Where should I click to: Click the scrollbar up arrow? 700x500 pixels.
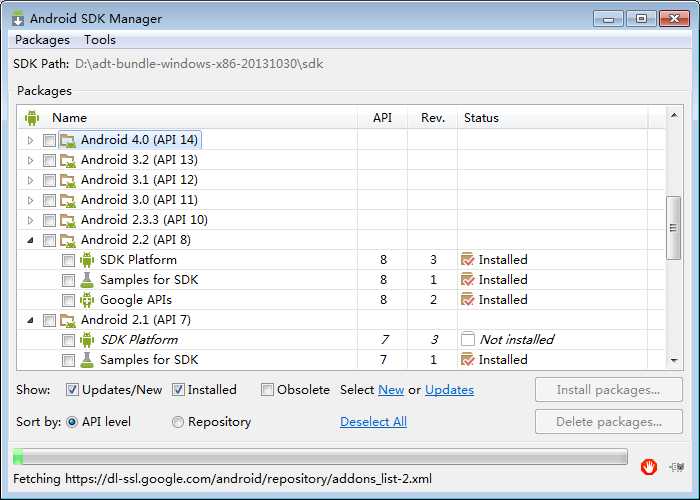[x=674, y=116]
